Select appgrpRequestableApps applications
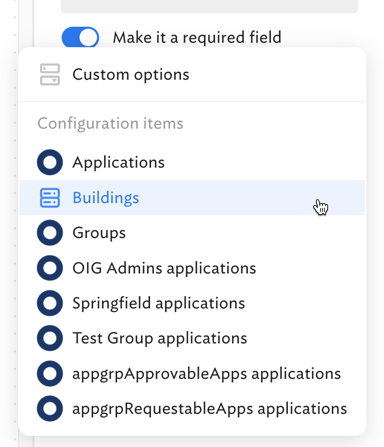The width and height of the screenshot is (384, 447). 192,409
